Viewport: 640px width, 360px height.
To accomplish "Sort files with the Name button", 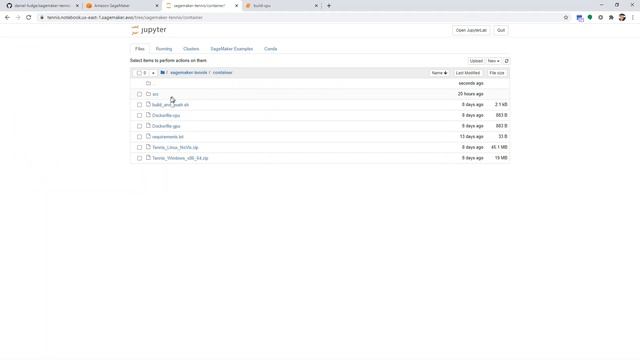I will (x=440, y=73).
